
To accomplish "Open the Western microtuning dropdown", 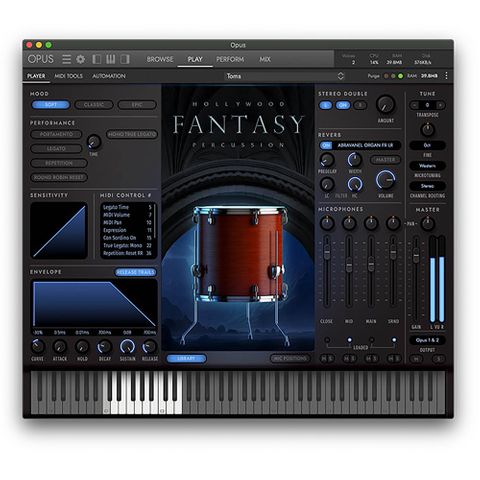I will tap(427, 166).
